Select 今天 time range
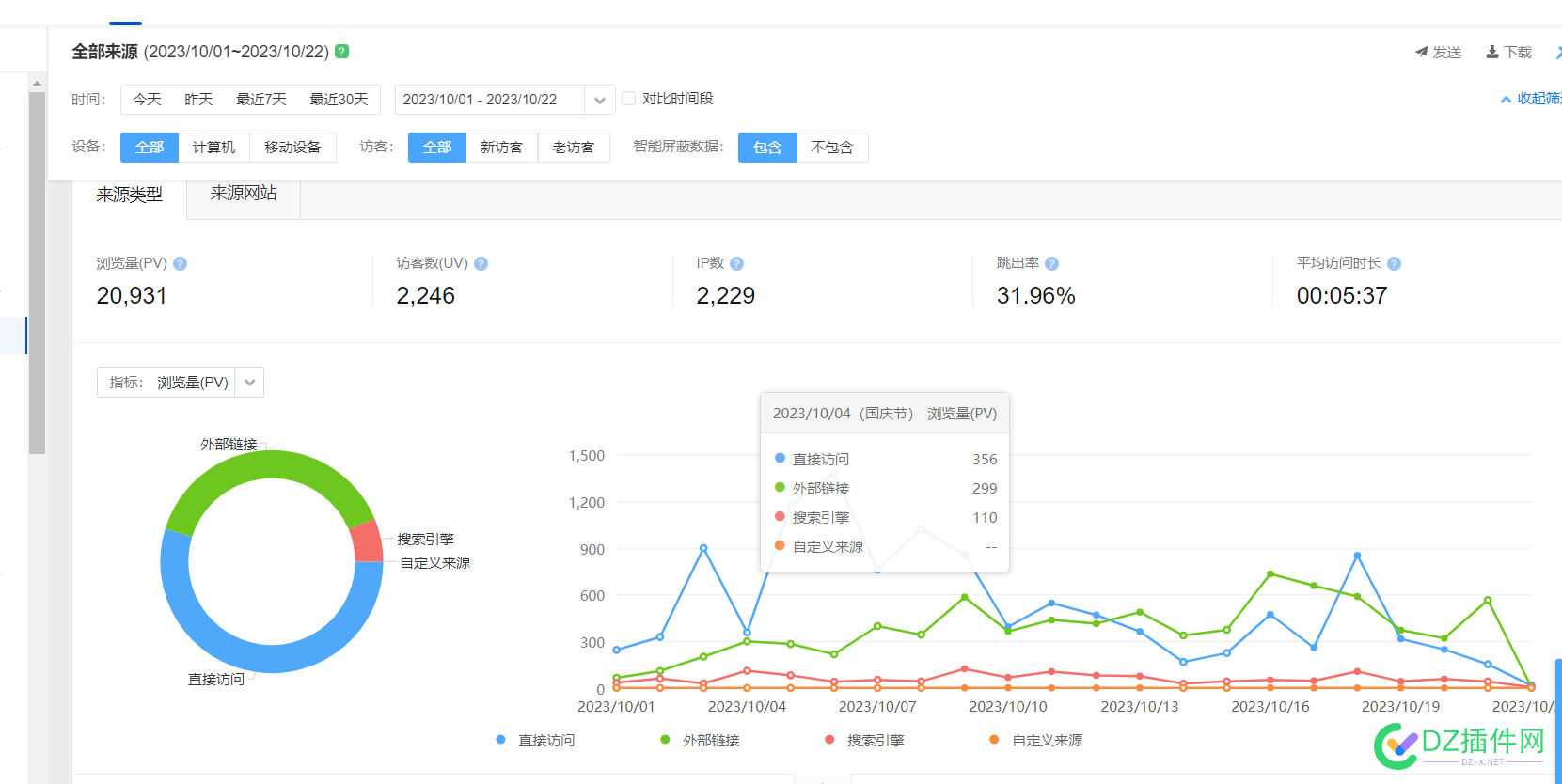The image size is (1562, 784). coord(147,99)
